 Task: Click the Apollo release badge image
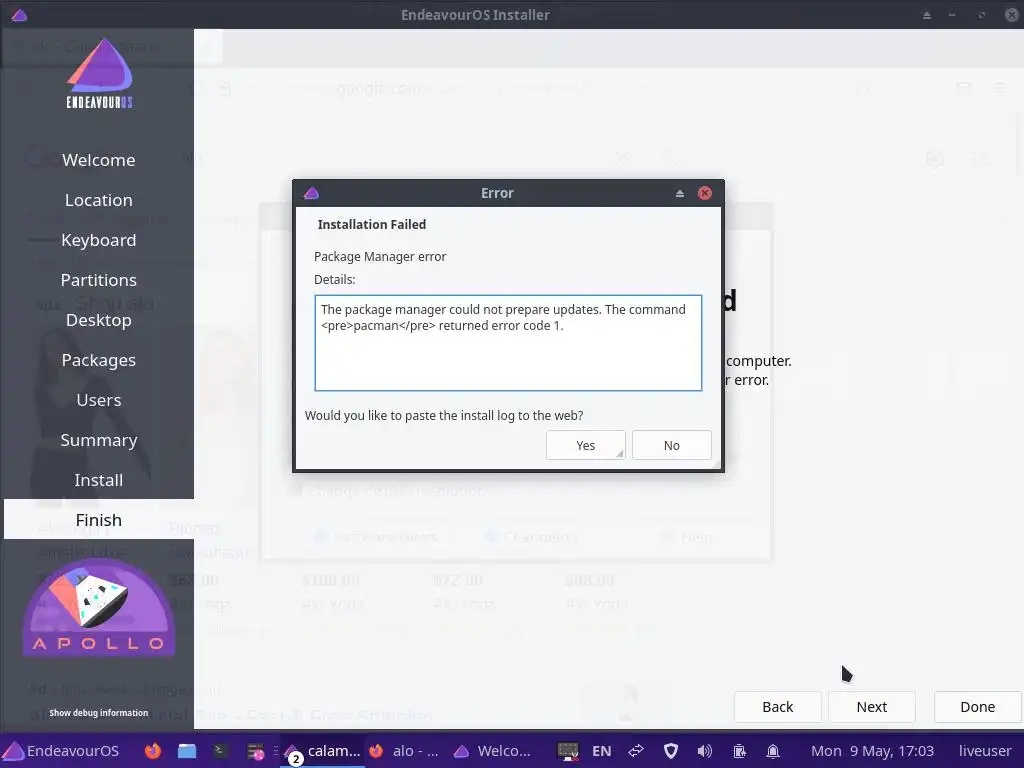click(99, 607)
